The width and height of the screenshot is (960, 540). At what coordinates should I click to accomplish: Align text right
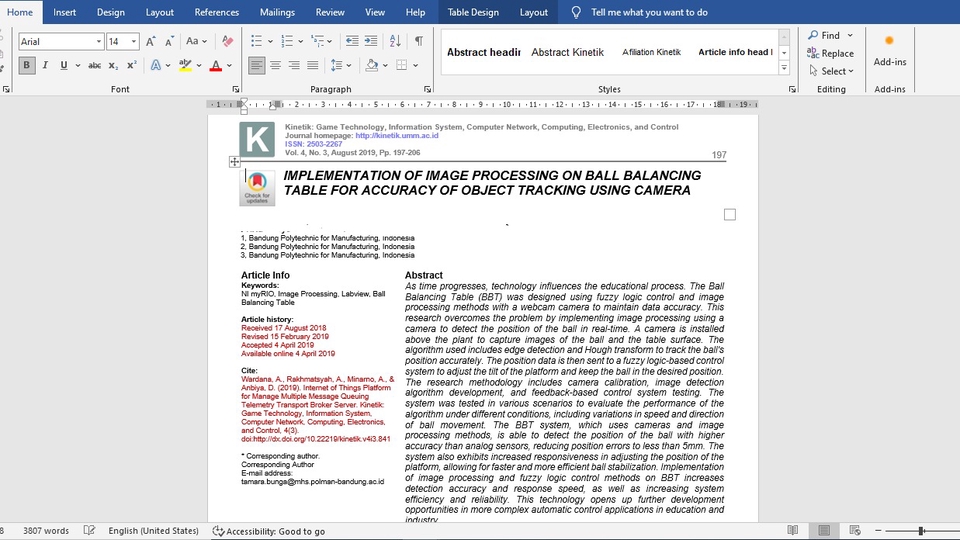pos(294,65)
